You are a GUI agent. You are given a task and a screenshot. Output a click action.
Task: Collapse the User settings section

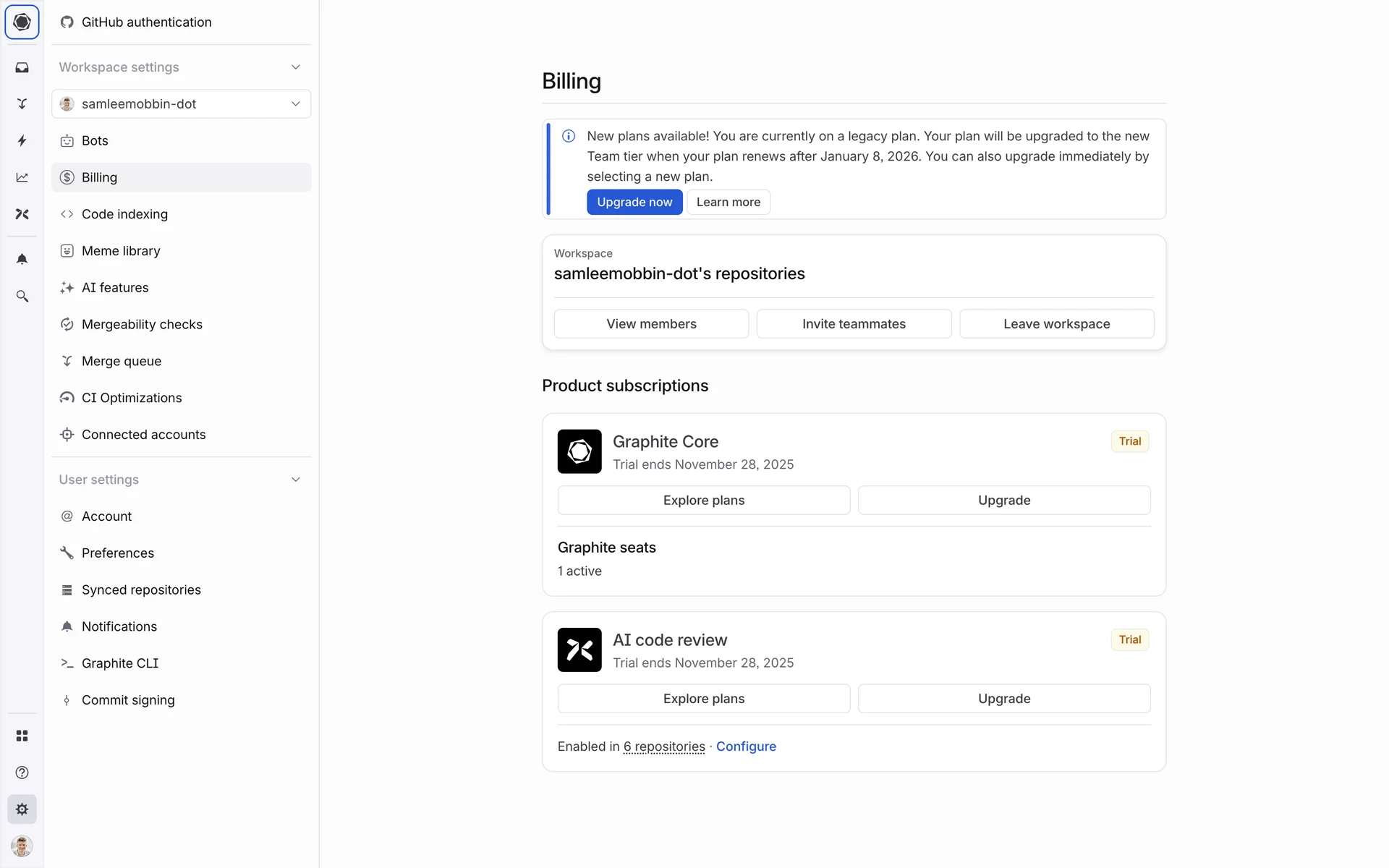[x=295, y=480]
